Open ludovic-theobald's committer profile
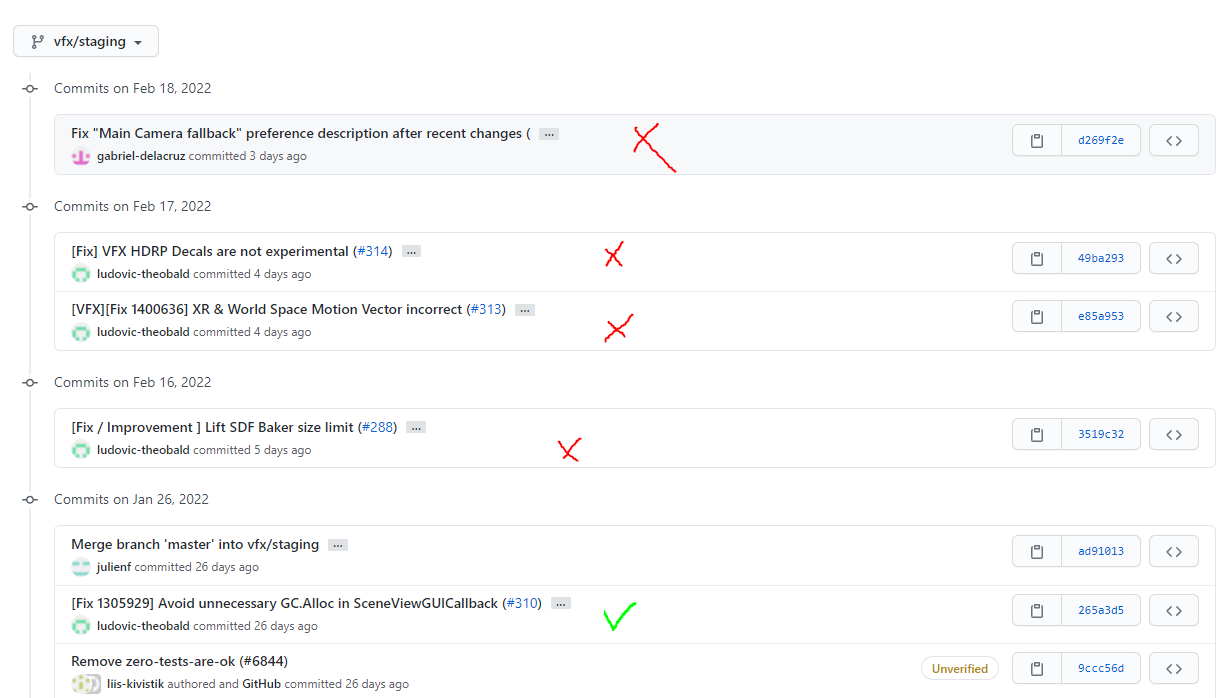The width and height of the screenshot is (1230, 698). pos(141,273)
